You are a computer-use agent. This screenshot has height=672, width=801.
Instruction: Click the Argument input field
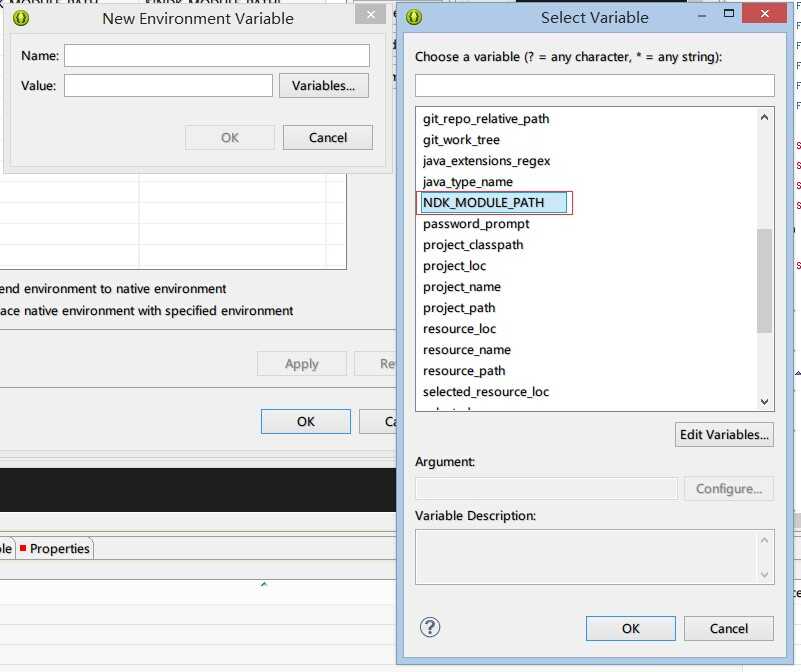[546, 489]
